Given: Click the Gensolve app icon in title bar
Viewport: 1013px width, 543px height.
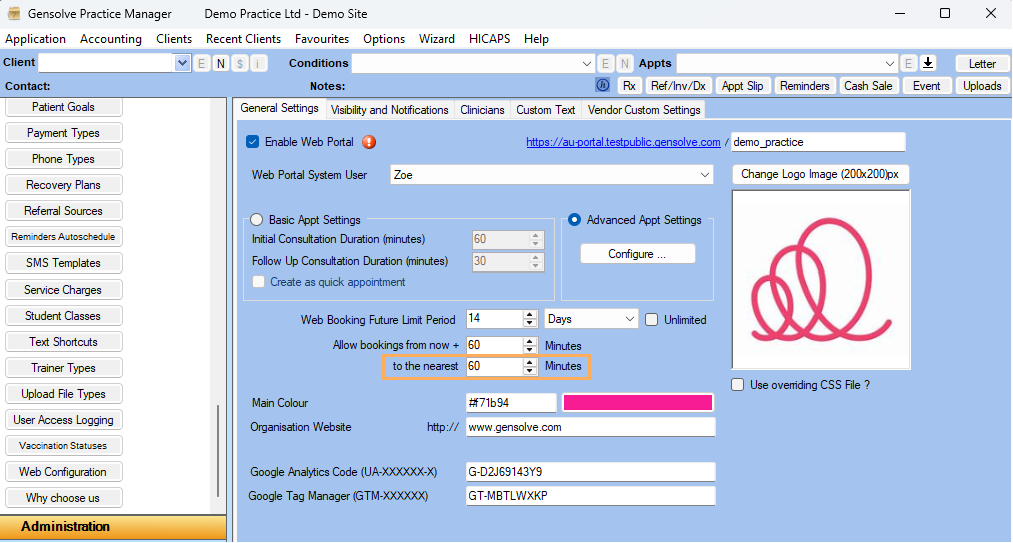Looking at the screenshot, I should tap(14, 14).
